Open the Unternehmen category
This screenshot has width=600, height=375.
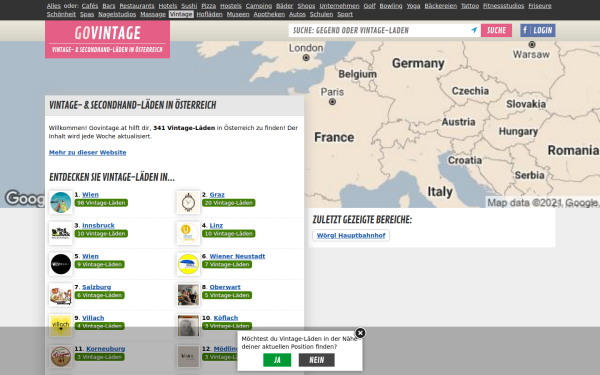pyautogui.click(x=339, y=6)
